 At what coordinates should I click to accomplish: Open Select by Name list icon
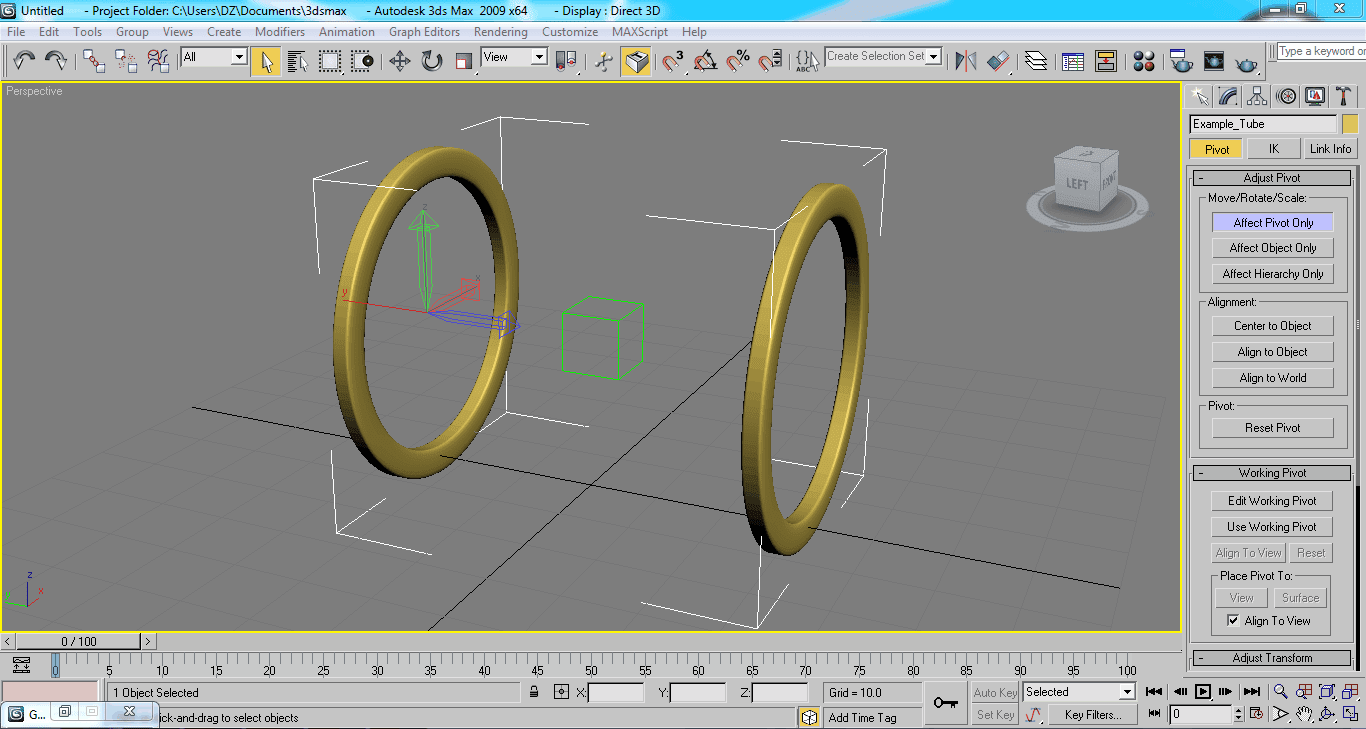click(x=298, y=61)
